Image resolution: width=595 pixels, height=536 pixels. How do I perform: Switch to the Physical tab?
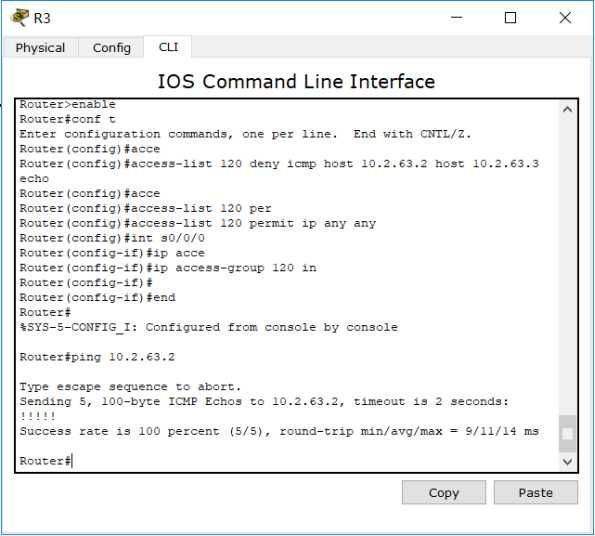pyautogui.click(x=40, y=48)
